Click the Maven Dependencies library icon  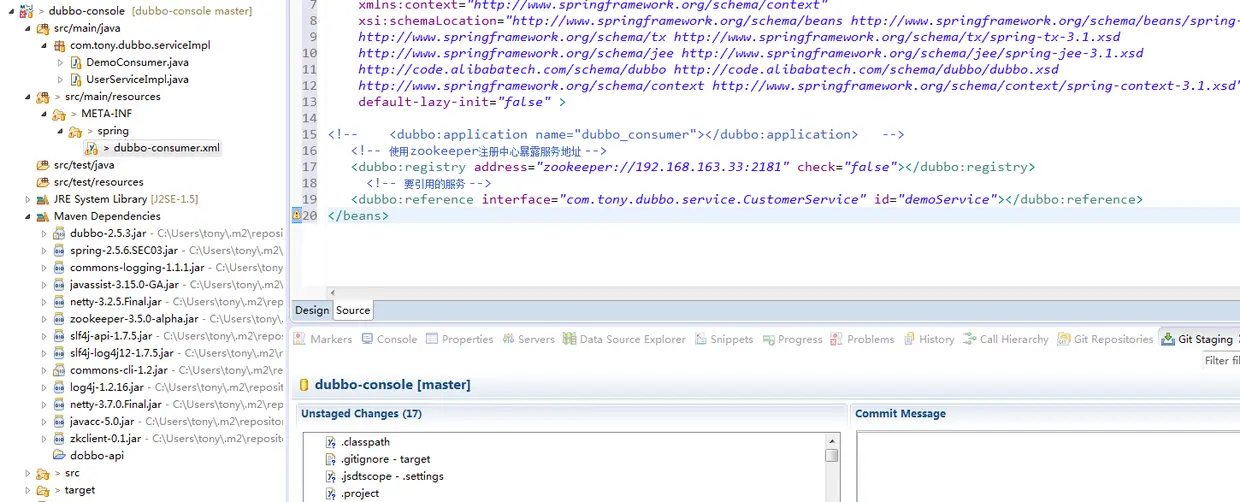[x=43, y=216]
